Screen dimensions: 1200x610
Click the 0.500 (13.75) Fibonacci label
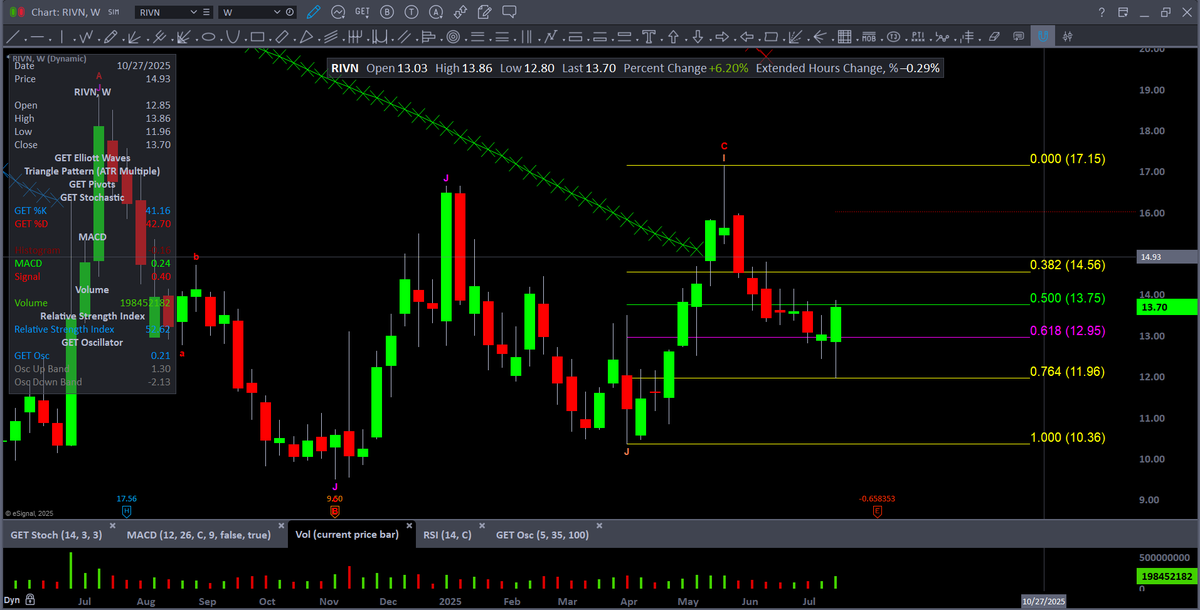[x=1067, y=298]
